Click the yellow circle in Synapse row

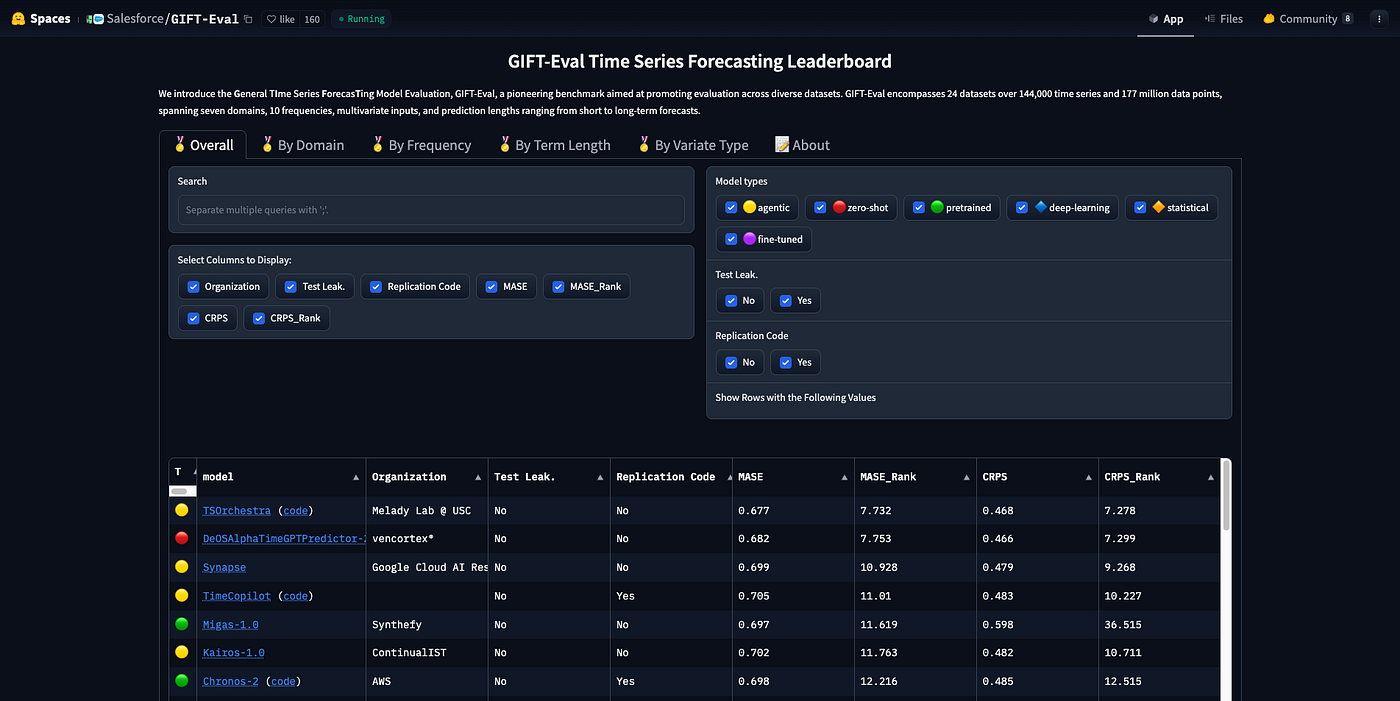tap(181, 567)
